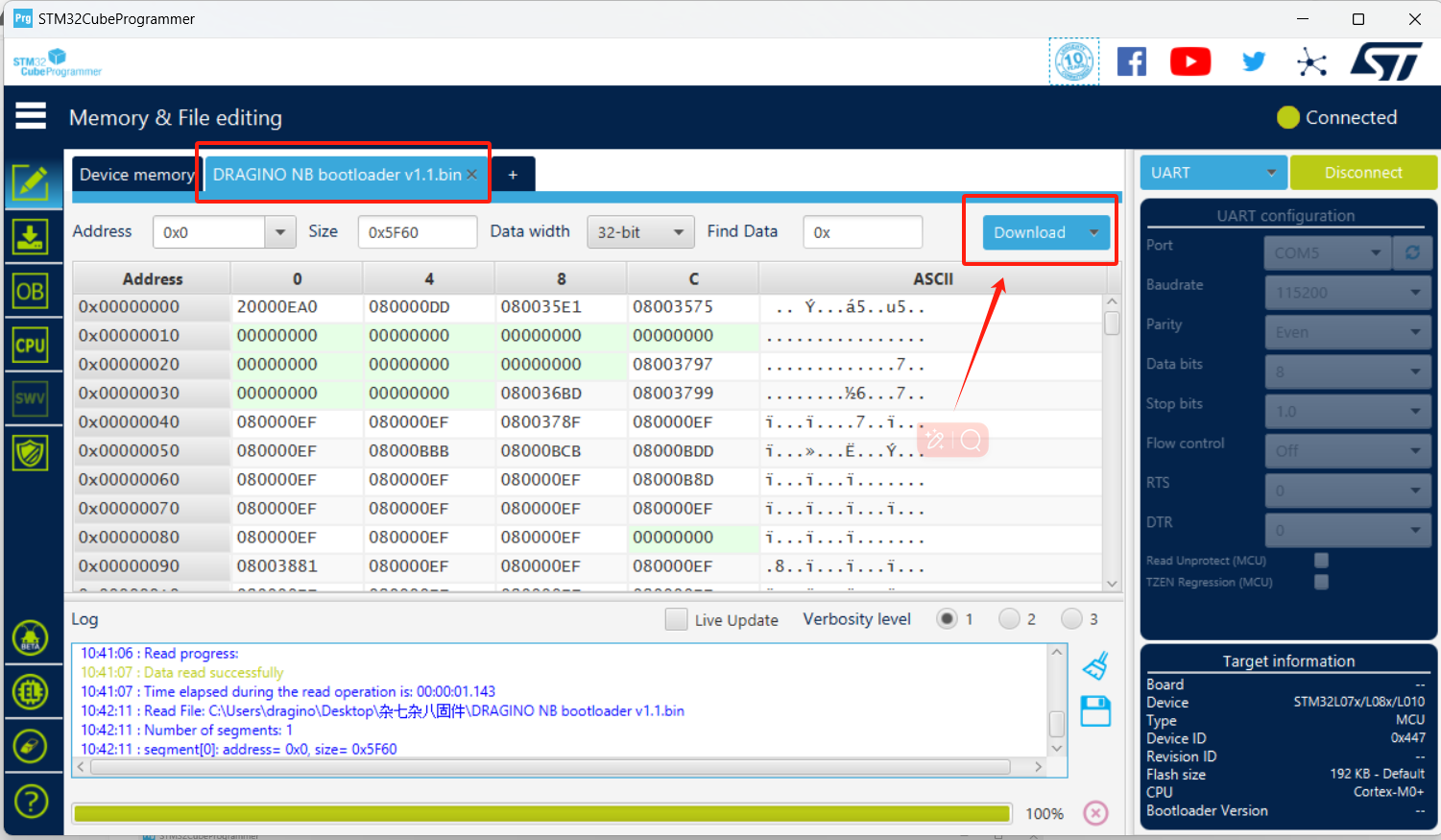
Task: Select cell 20000EA0 in memory table
Action: (x=297, y=307)
